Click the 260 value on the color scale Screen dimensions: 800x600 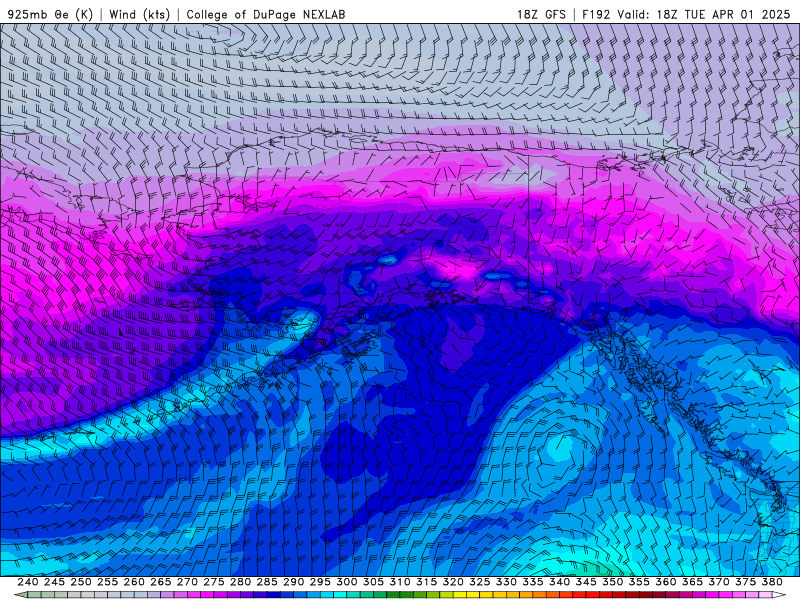click(134, 582)
